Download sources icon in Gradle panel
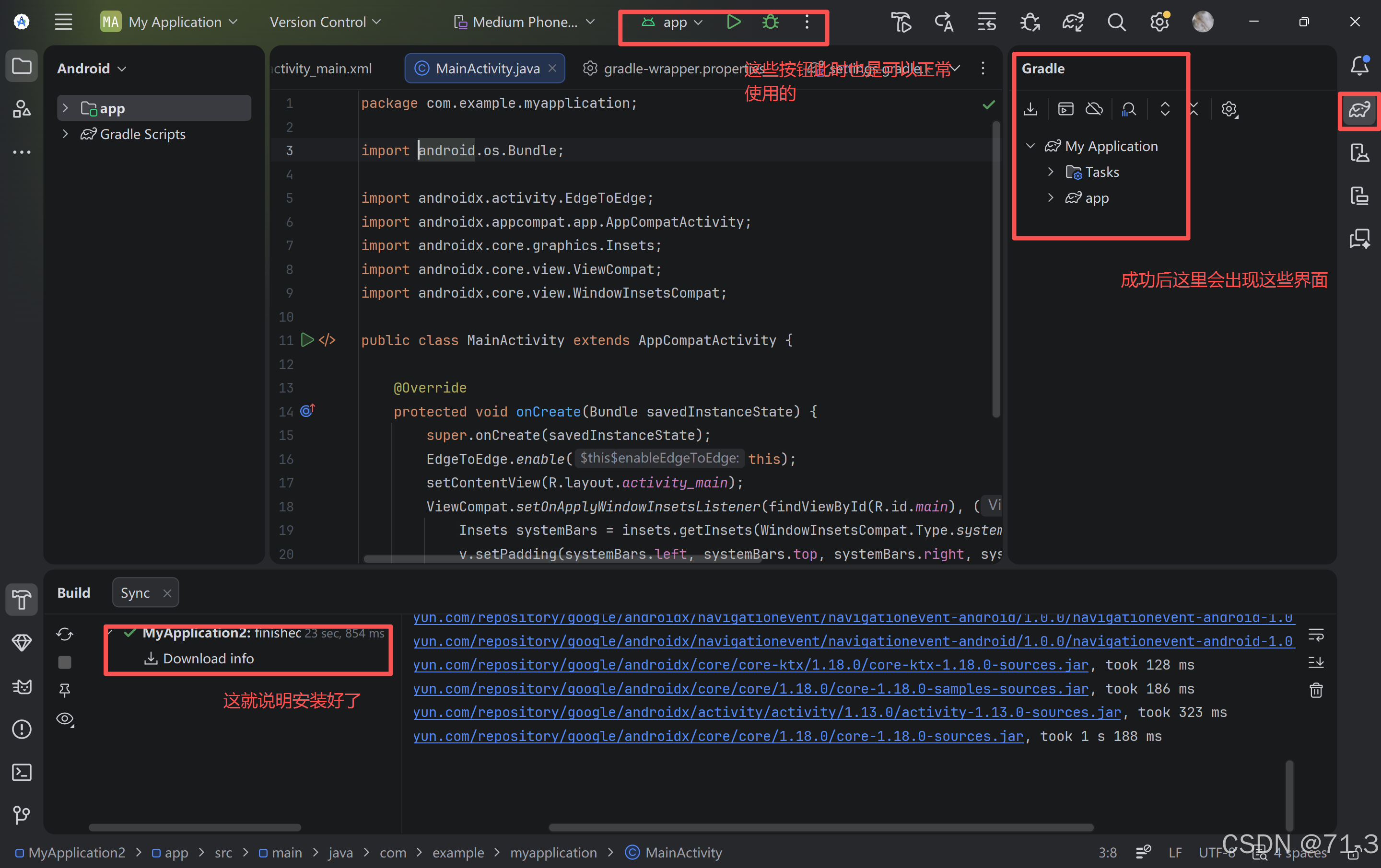The image size is (1381, 868). pos(1030,109)
